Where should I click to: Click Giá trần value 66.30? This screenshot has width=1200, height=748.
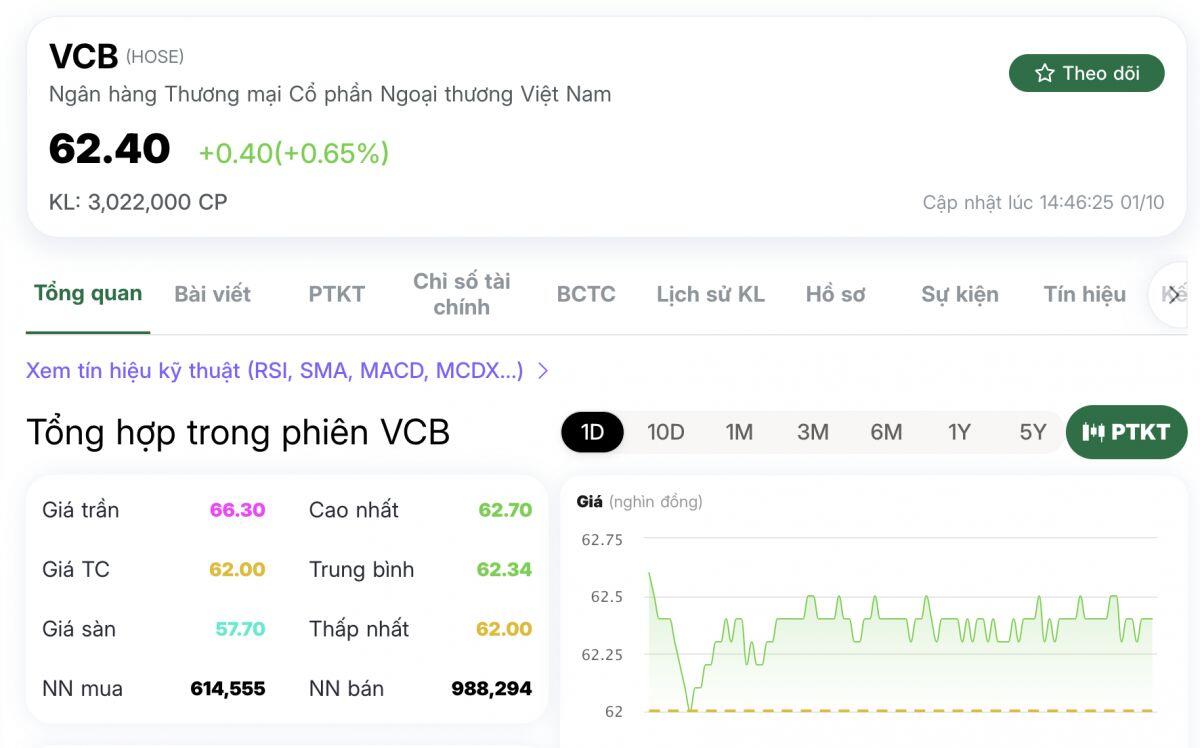point(237,510)
